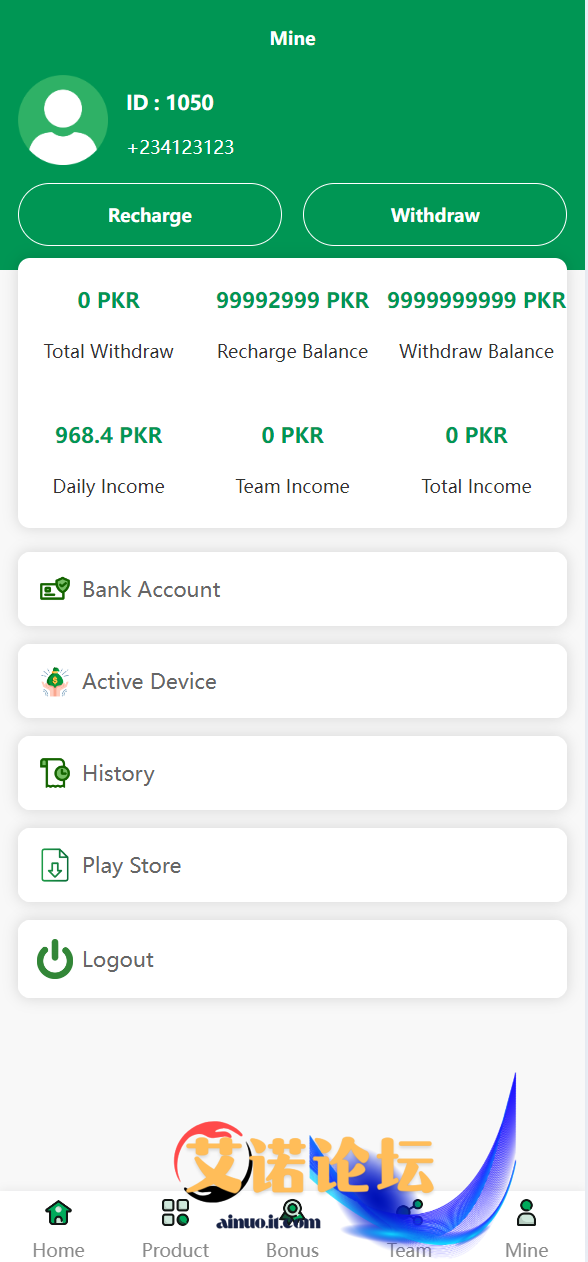Tap the Withdraw button

[435, 215]
